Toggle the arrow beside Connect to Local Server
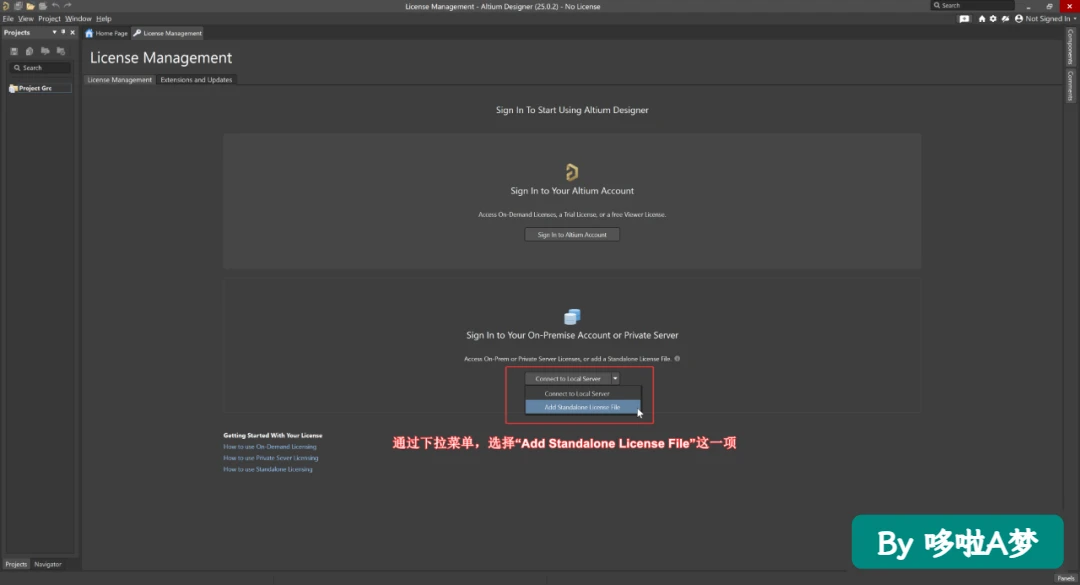Image resolution: width=1080 pixels, height=585 pixels. (x=615, y=378)
